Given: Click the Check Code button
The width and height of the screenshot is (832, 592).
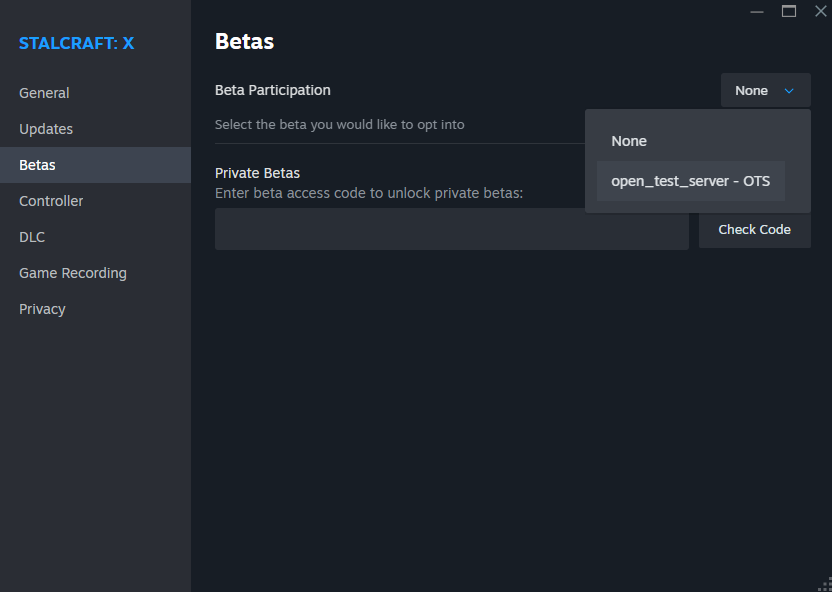Looking at the screenshot, I should (755, 229).
